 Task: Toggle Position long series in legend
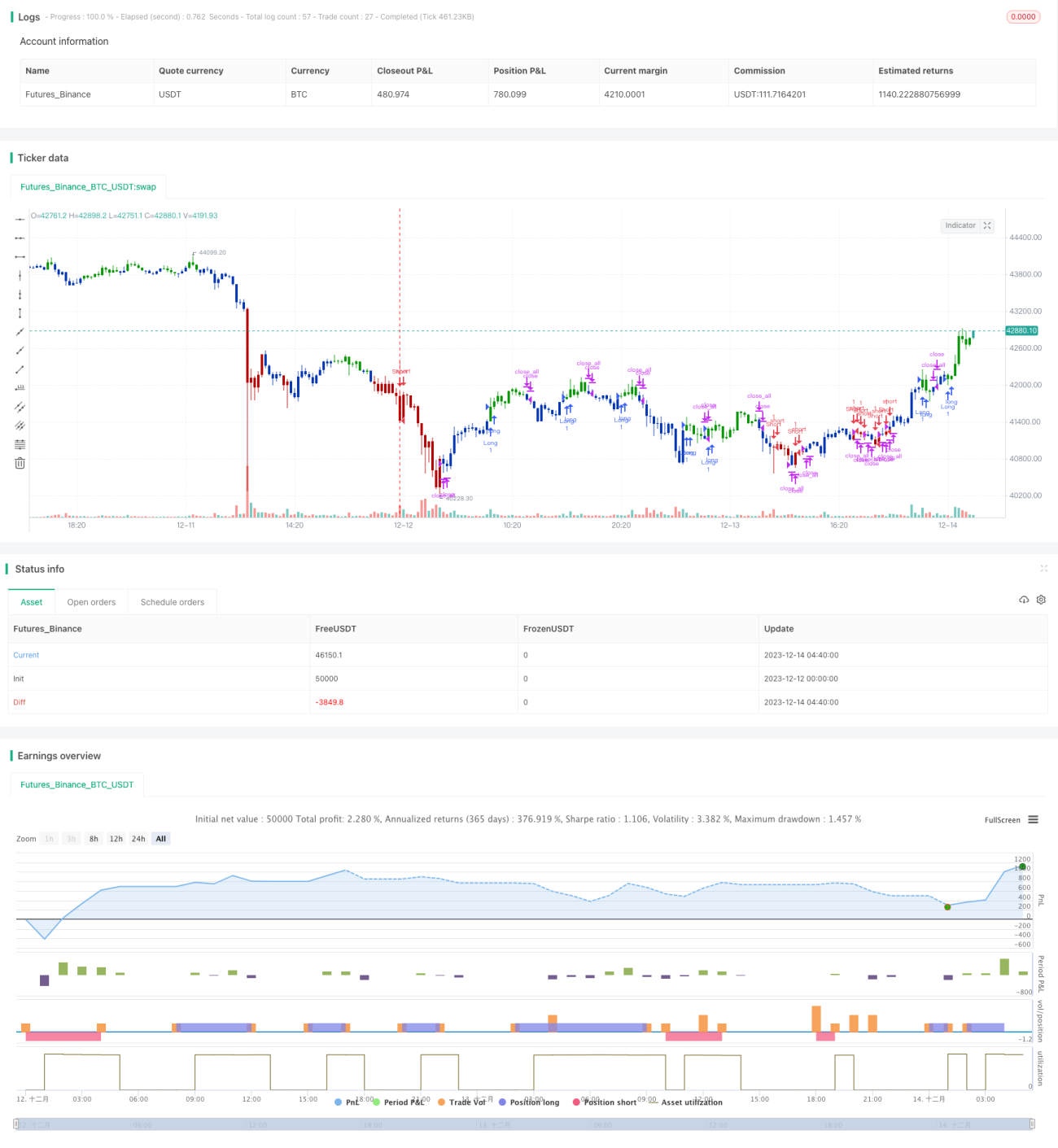pyautogui.click(x=529, y=1102)
